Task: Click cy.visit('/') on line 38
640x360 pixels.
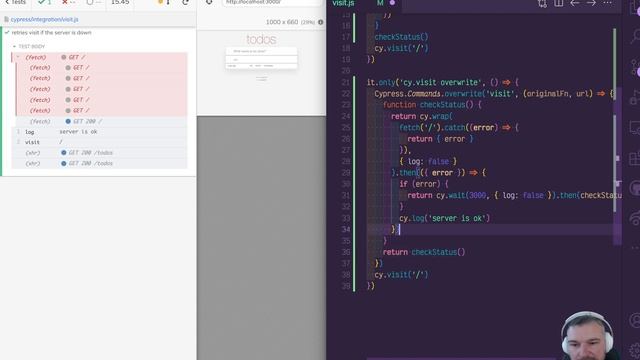Action: (x=401, y=275)
